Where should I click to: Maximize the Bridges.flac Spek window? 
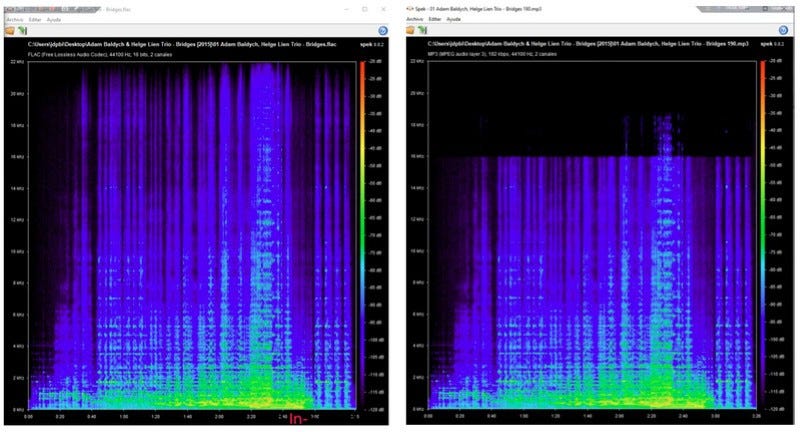(x=365, y=9)
